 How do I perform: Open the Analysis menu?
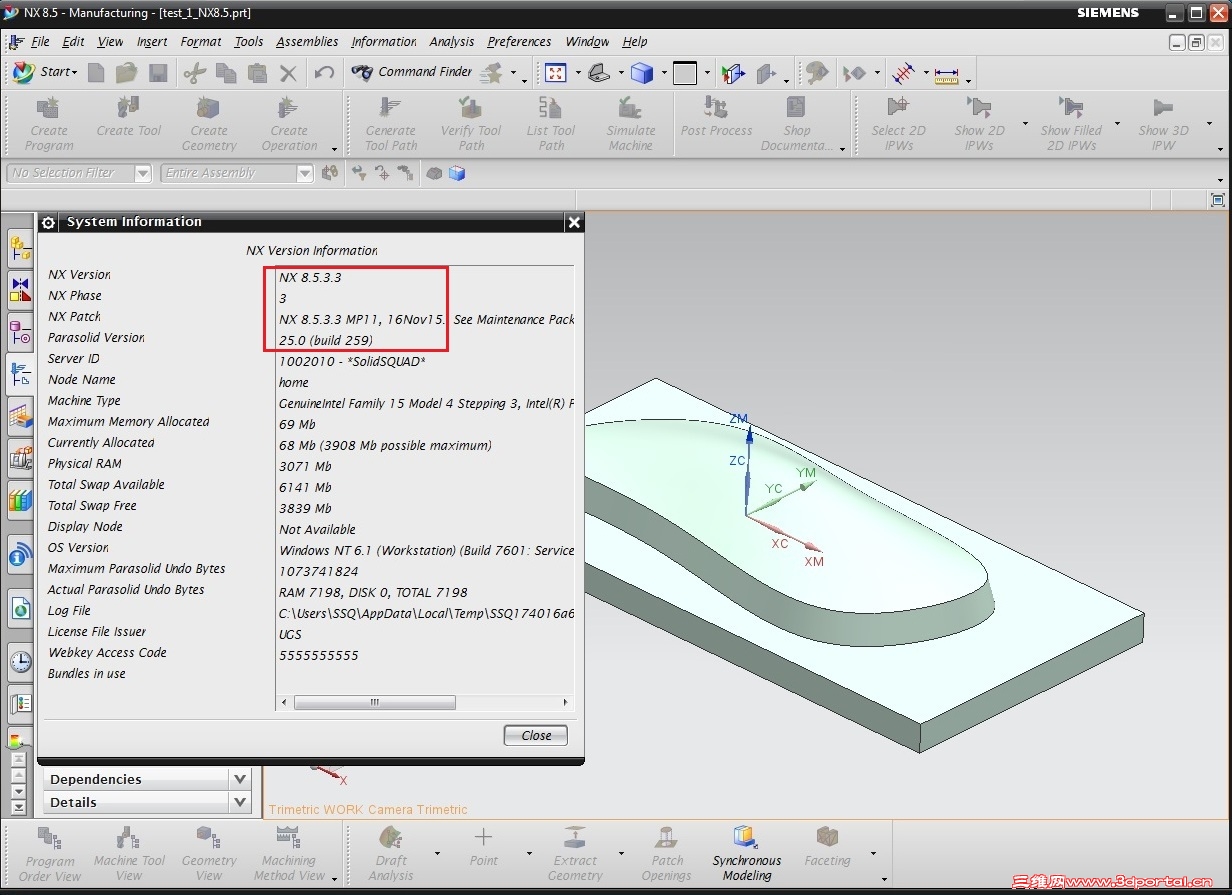pos(452,42)
